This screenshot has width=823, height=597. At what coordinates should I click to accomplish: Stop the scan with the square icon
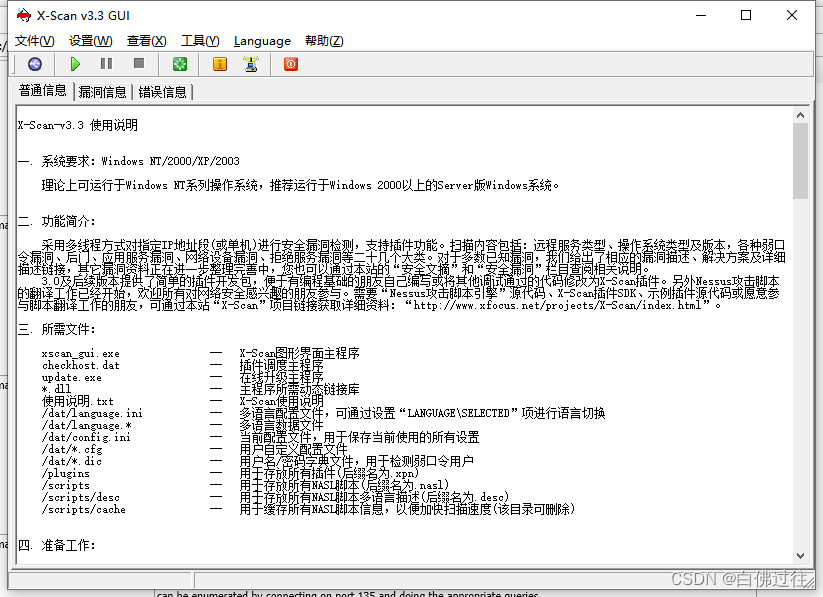(139, 64)
